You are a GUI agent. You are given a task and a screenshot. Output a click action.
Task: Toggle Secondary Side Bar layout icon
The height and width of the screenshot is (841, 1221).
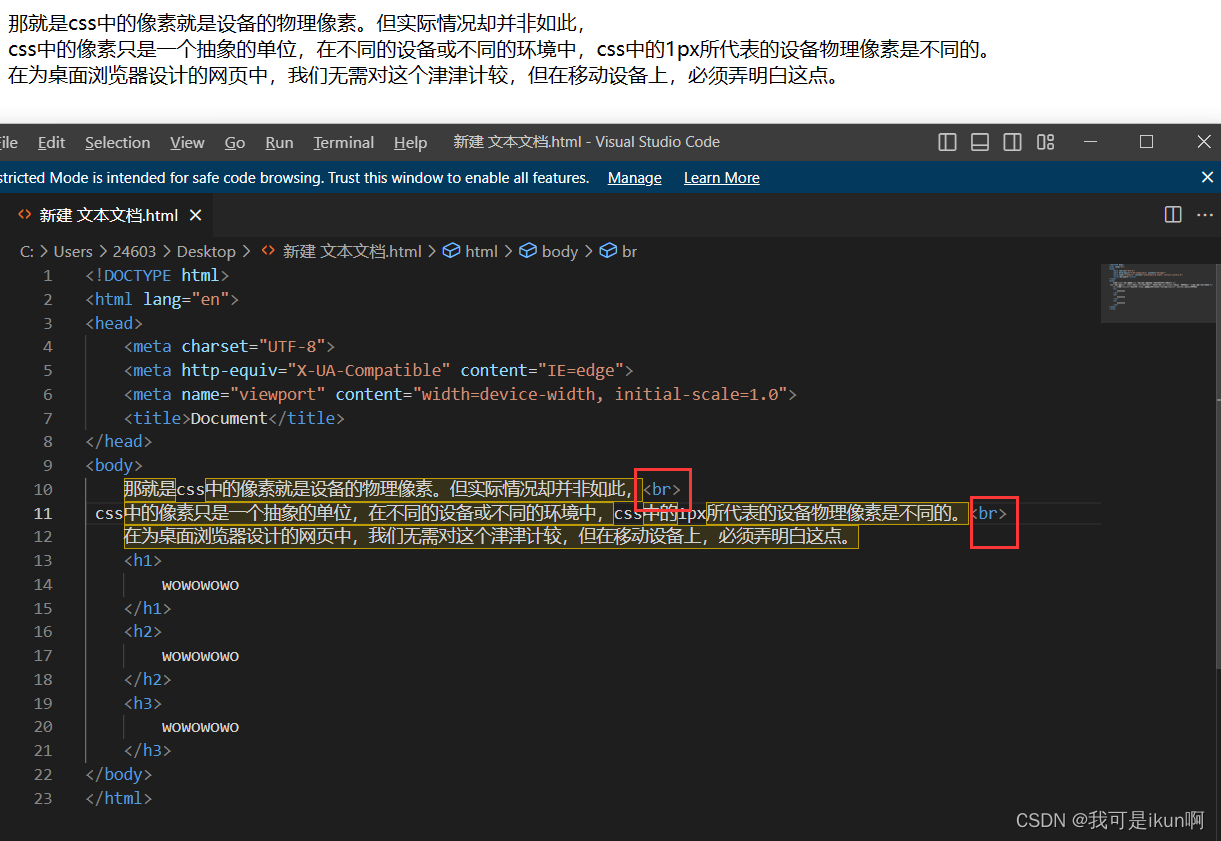(x=1013, y=142)
